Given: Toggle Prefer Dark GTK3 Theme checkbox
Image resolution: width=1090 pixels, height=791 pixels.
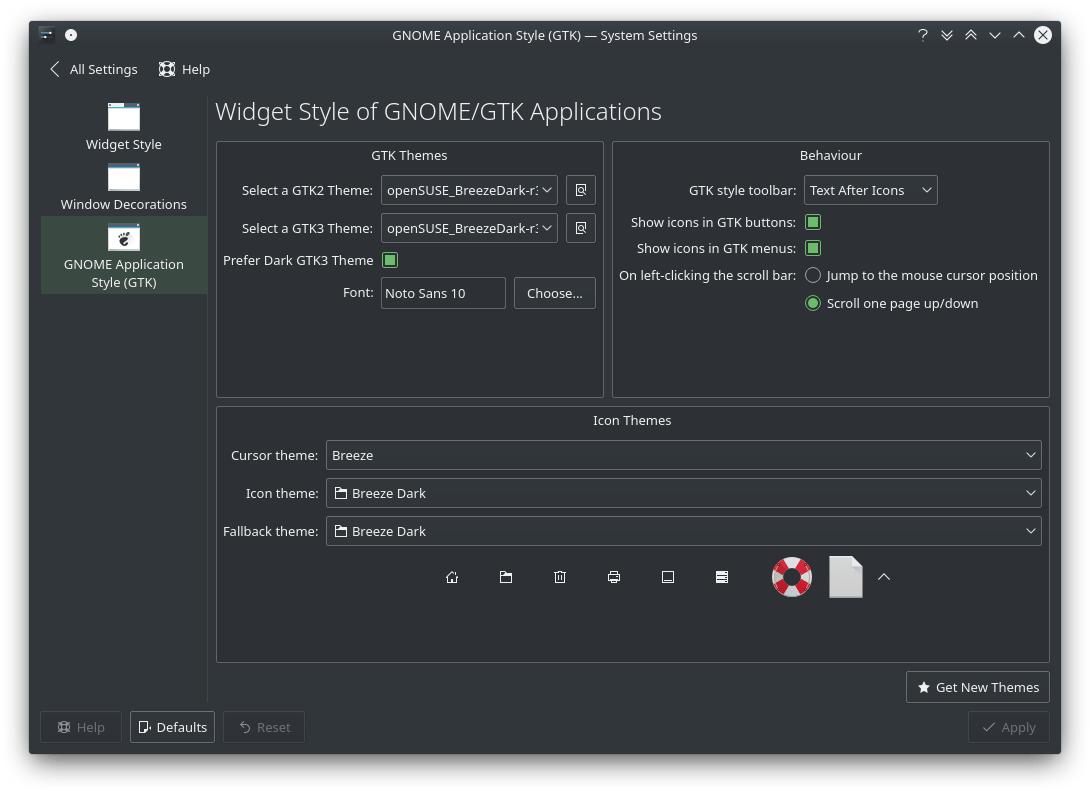Looking at the screenshot, I should click(390, 260).
